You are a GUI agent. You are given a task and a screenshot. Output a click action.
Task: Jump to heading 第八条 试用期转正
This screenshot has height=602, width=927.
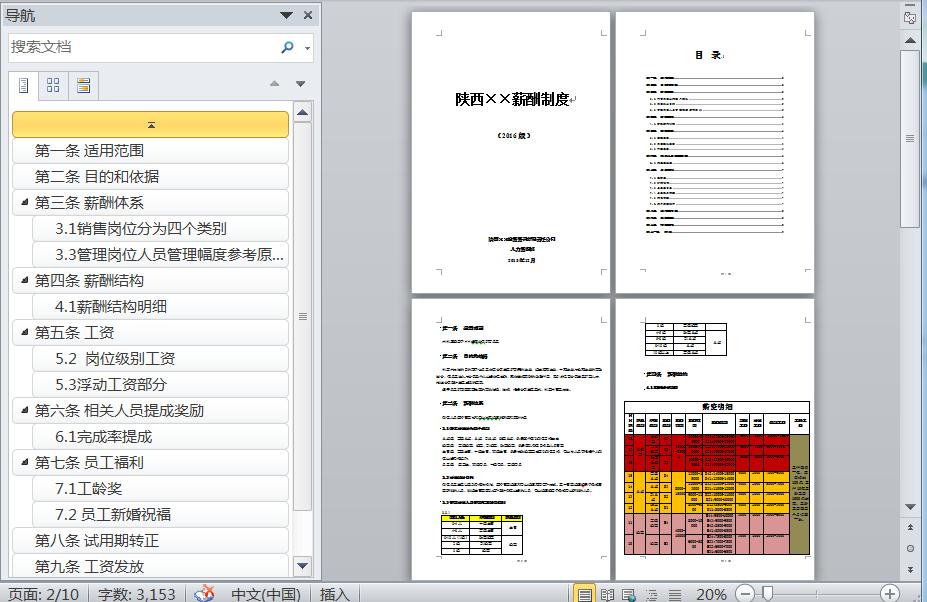pos(97,540)
